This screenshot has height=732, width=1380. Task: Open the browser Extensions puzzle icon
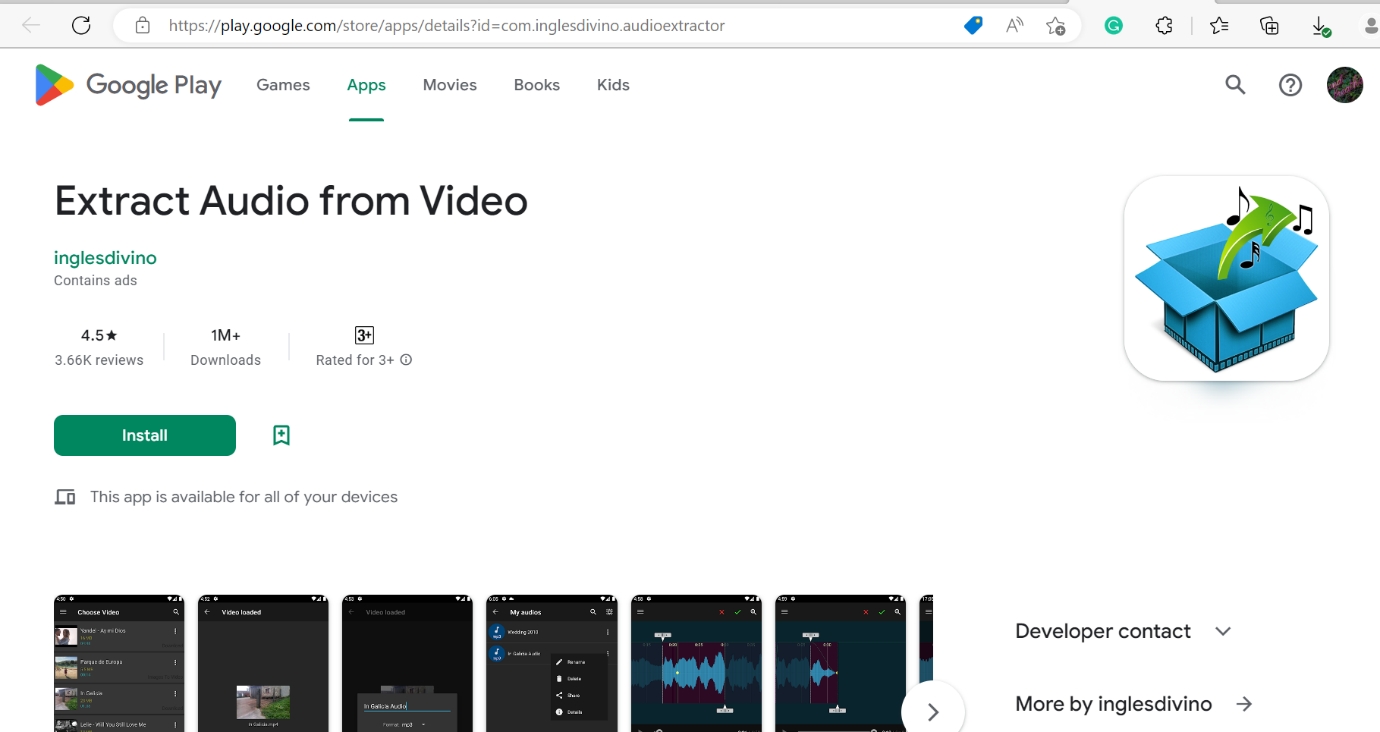tap(1164, 26)
